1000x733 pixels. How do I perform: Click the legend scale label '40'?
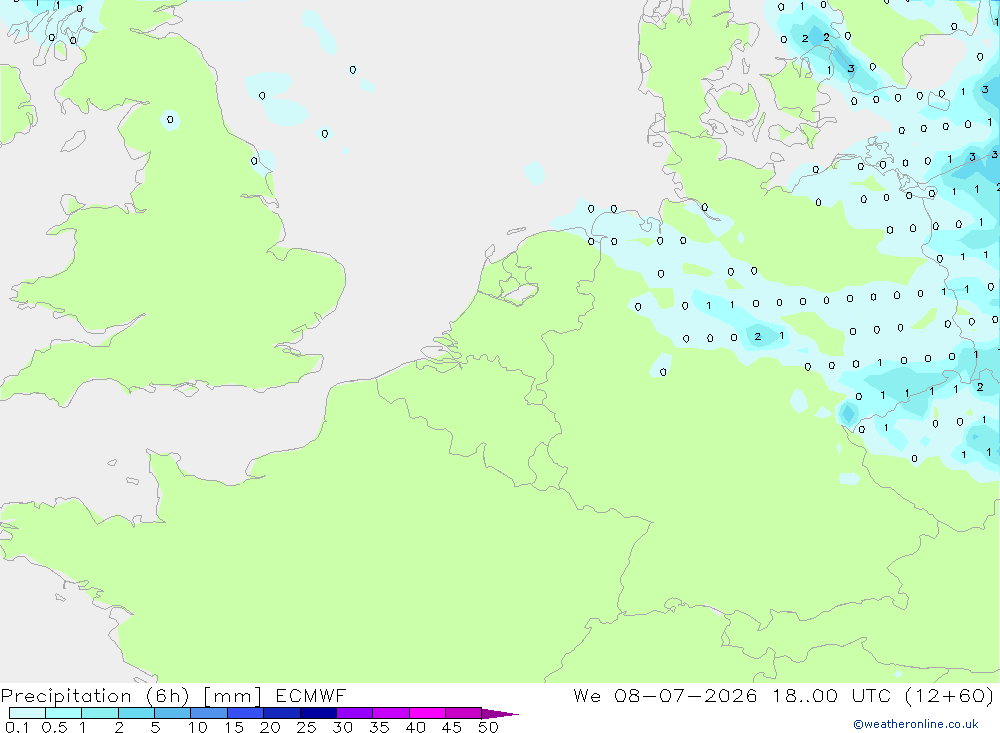pyautogui.click(x=415, y=727)
